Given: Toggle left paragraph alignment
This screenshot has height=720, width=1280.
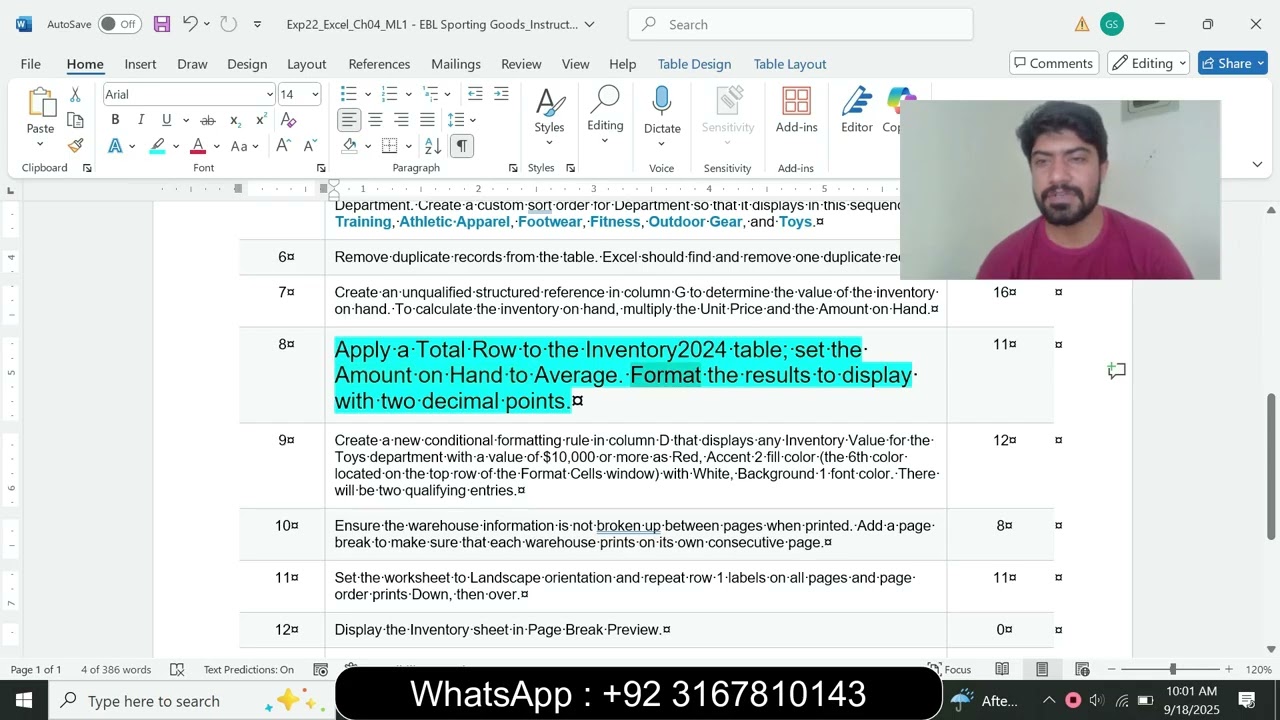Looking at the screenshot, I should (349, 120).
